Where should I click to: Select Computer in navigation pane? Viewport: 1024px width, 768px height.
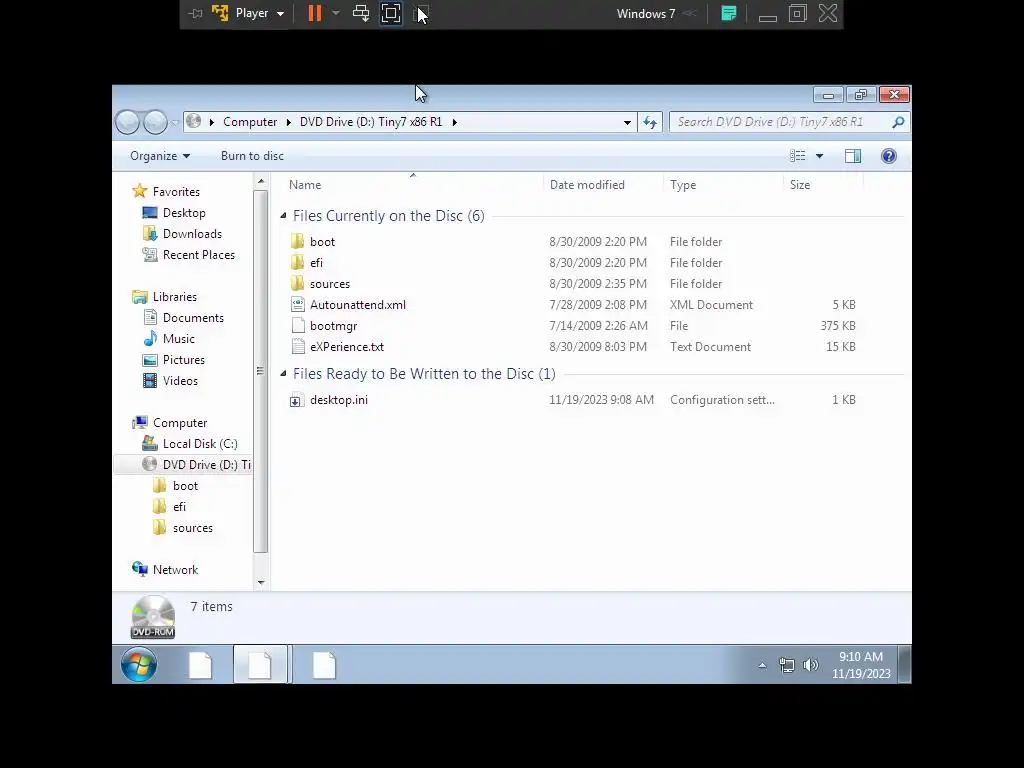point(180,423)
